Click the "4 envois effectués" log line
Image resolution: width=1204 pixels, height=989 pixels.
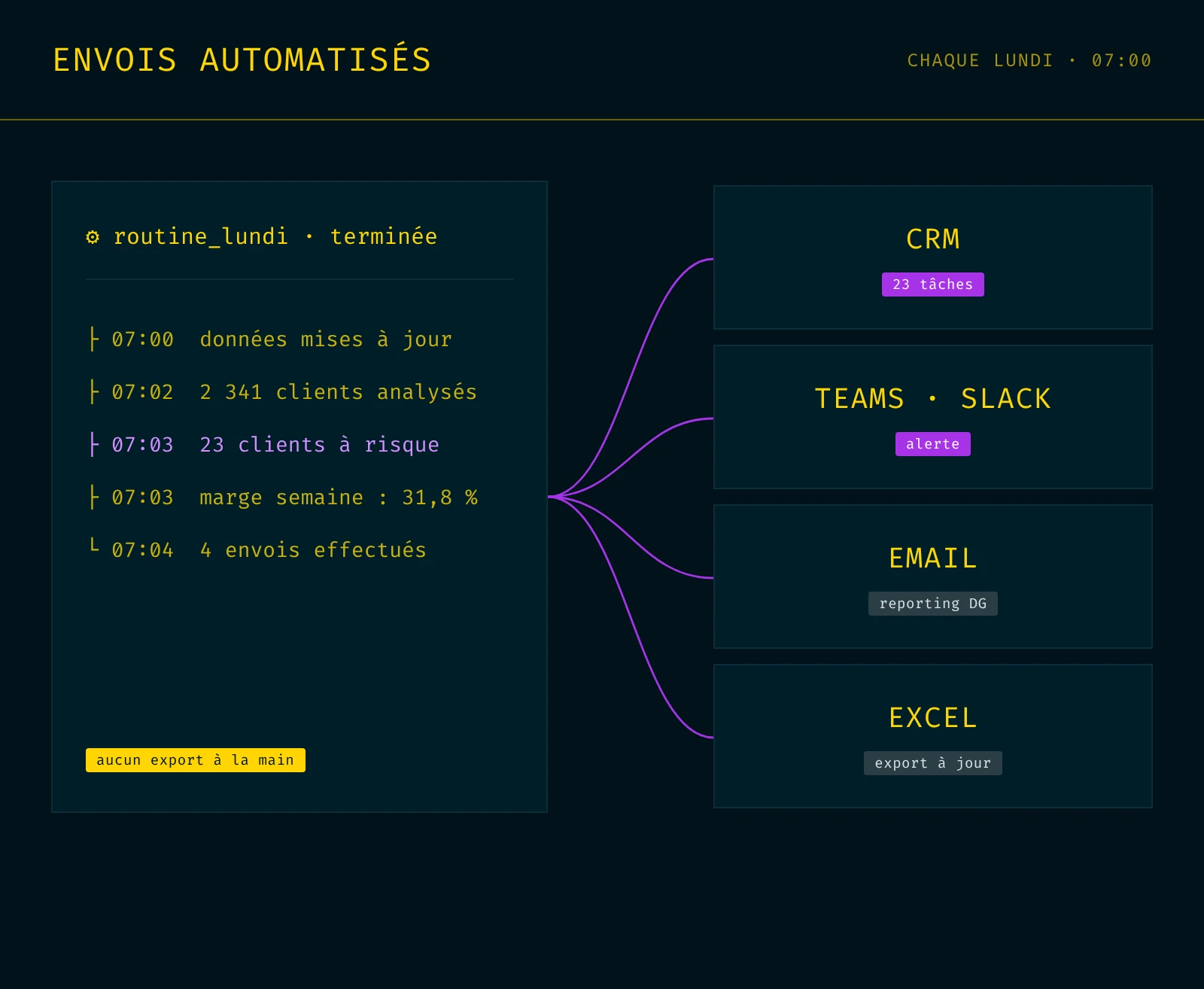[x=313, y=550]
